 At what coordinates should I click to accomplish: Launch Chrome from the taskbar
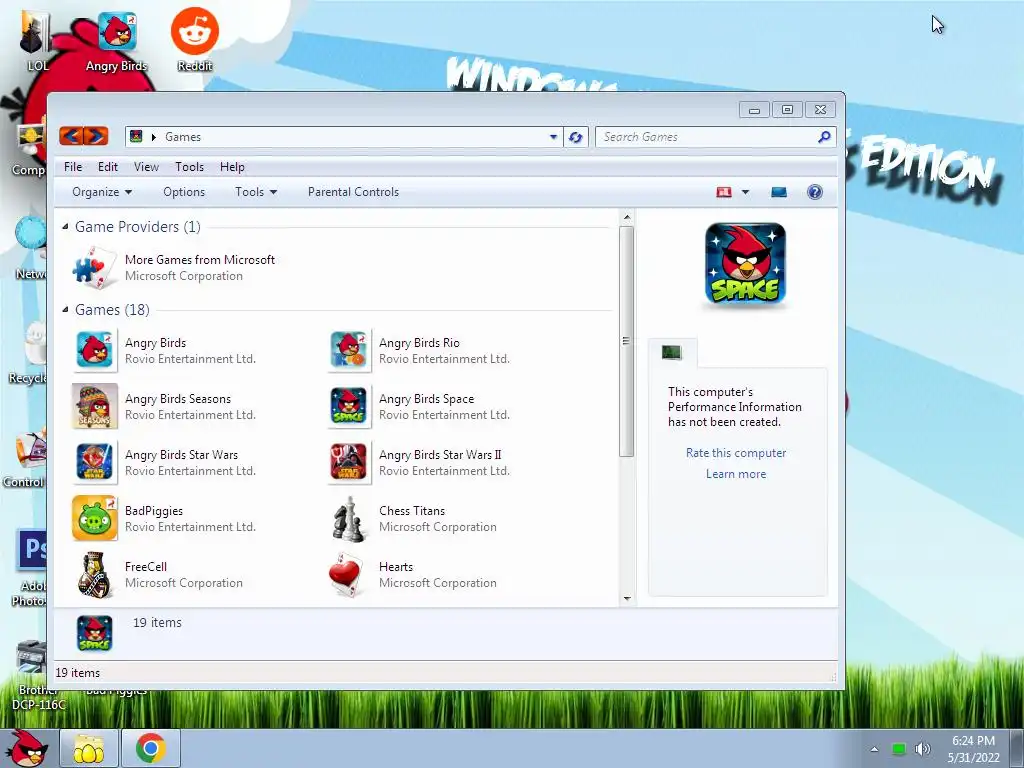tap(150, 748)
